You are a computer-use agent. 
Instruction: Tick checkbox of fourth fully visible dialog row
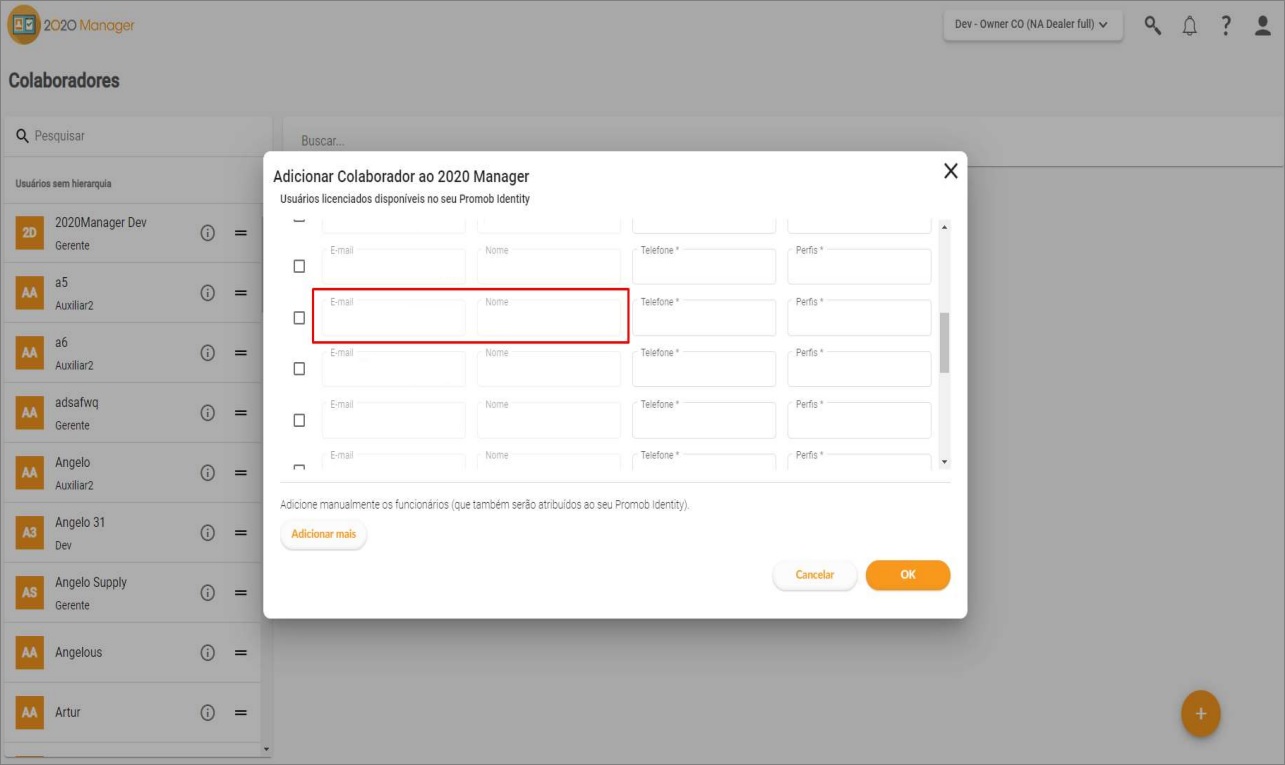pyautogui.click(x=299, y=421)
